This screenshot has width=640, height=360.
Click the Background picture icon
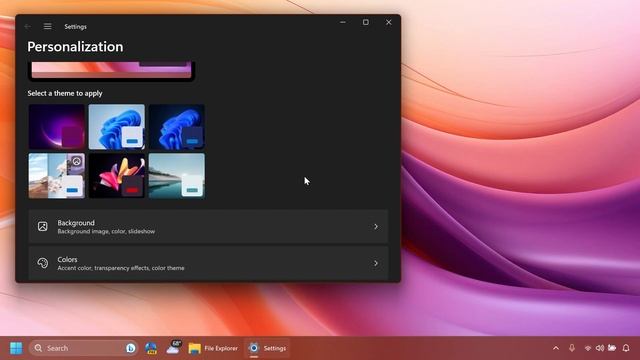[x=42, y=227]
